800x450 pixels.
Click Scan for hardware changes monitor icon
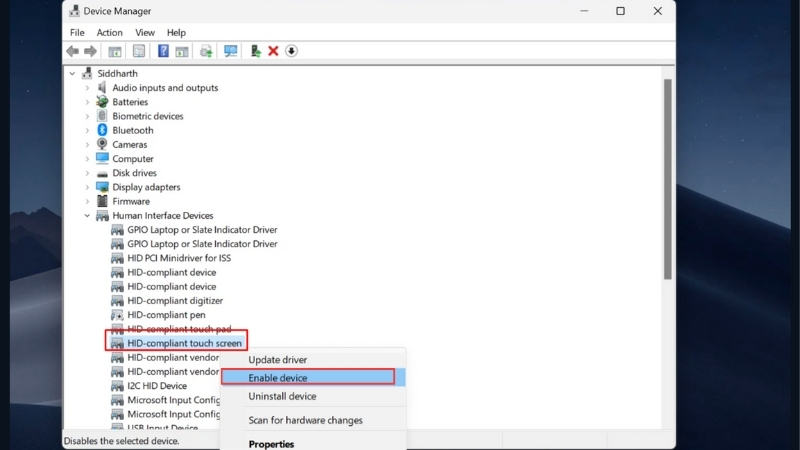[x=231, y=51]
